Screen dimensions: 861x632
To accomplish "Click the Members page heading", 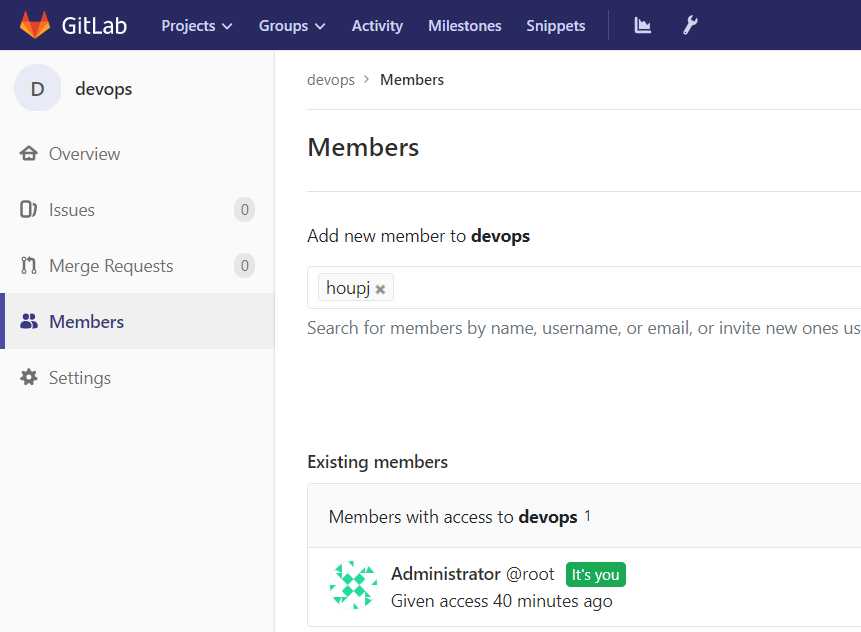I will (x=364, y=147).
